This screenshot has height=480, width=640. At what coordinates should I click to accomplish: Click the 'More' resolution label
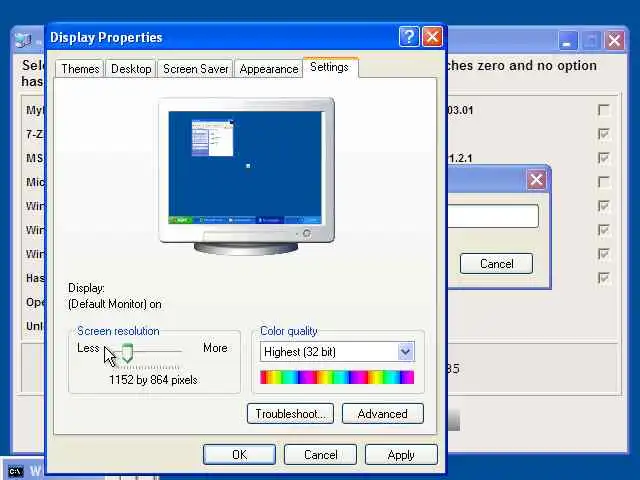coord(215,348)
